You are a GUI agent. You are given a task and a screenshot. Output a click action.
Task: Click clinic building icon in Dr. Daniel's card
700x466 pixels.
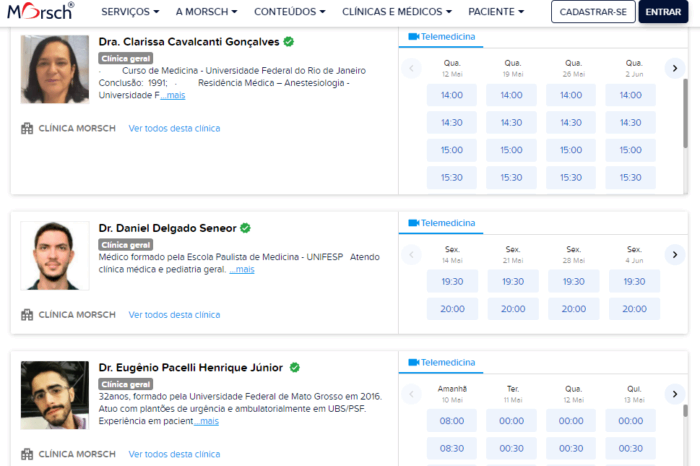tap(27, 314)
